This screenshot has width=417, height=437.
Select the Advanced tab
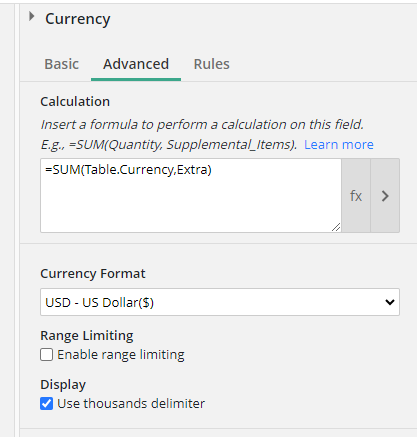click(136, 64)
